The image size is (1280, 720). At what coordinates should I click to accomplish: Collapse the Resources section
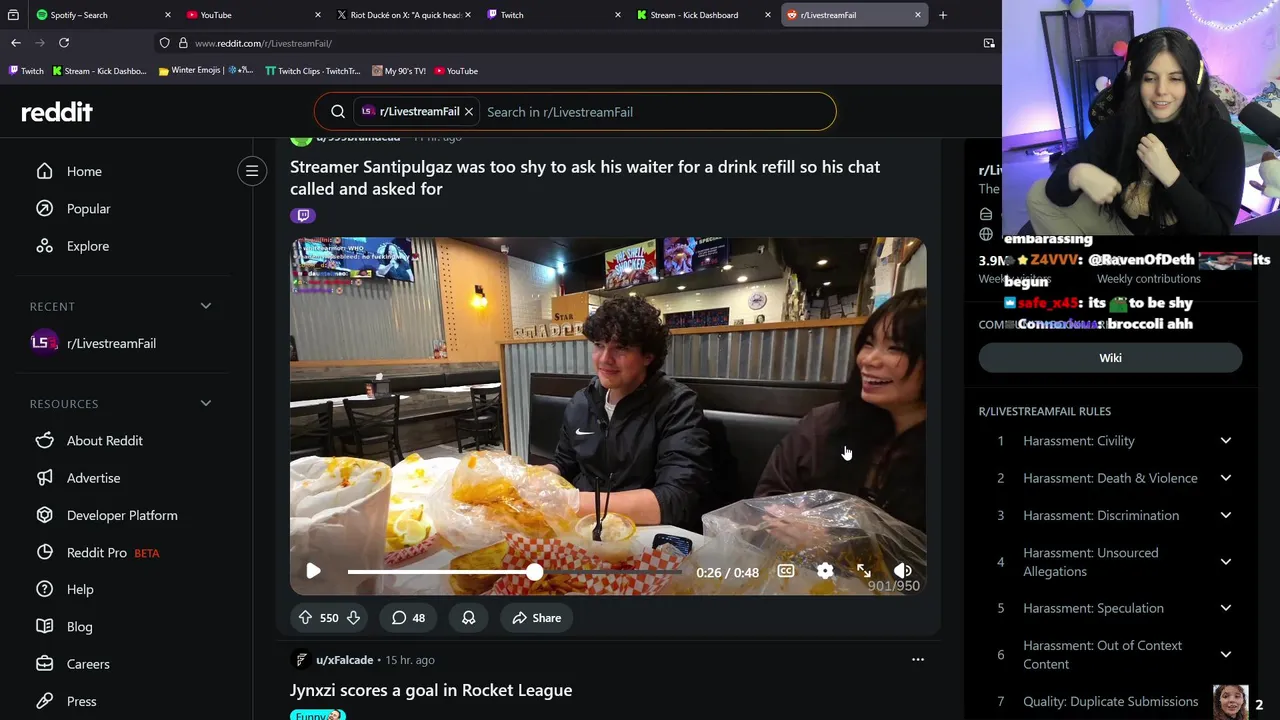[206, 403]
